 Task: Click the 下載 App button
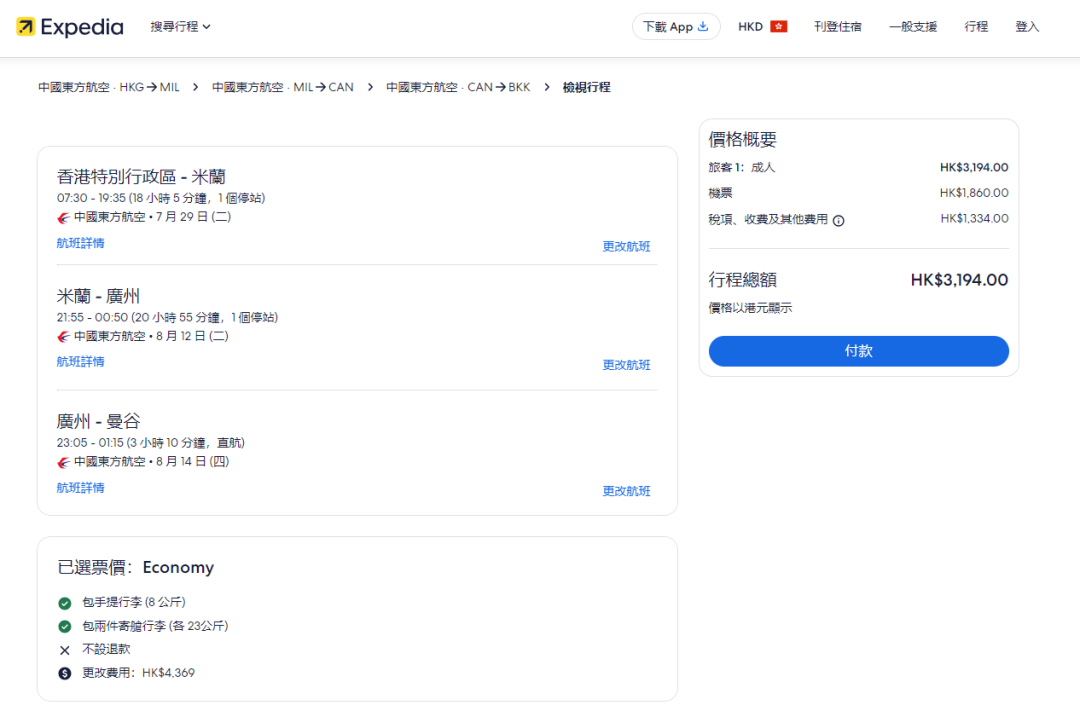(x=676, y=27)
